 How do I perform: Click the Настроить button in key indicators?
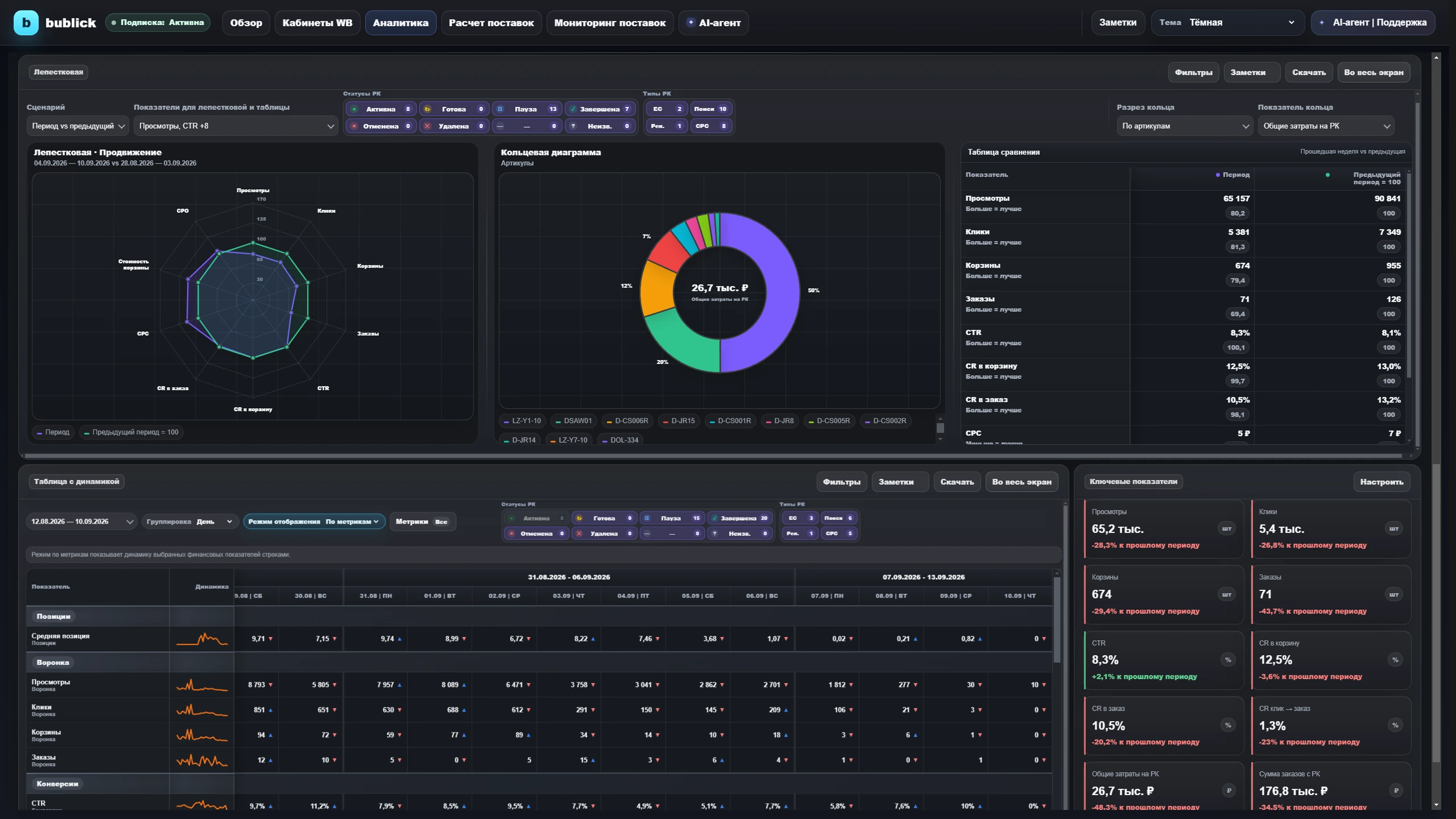[x=1381, y=482]
